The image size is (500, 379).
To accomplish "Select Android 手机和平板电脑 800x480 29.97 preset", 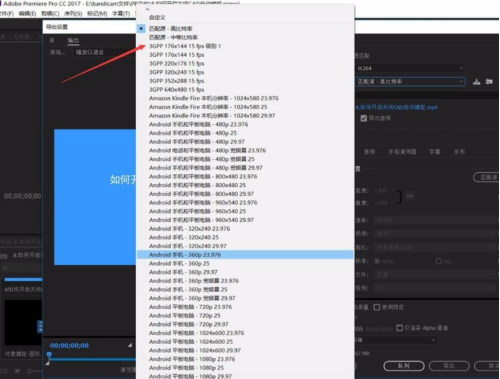I will (x=245, y=194).
